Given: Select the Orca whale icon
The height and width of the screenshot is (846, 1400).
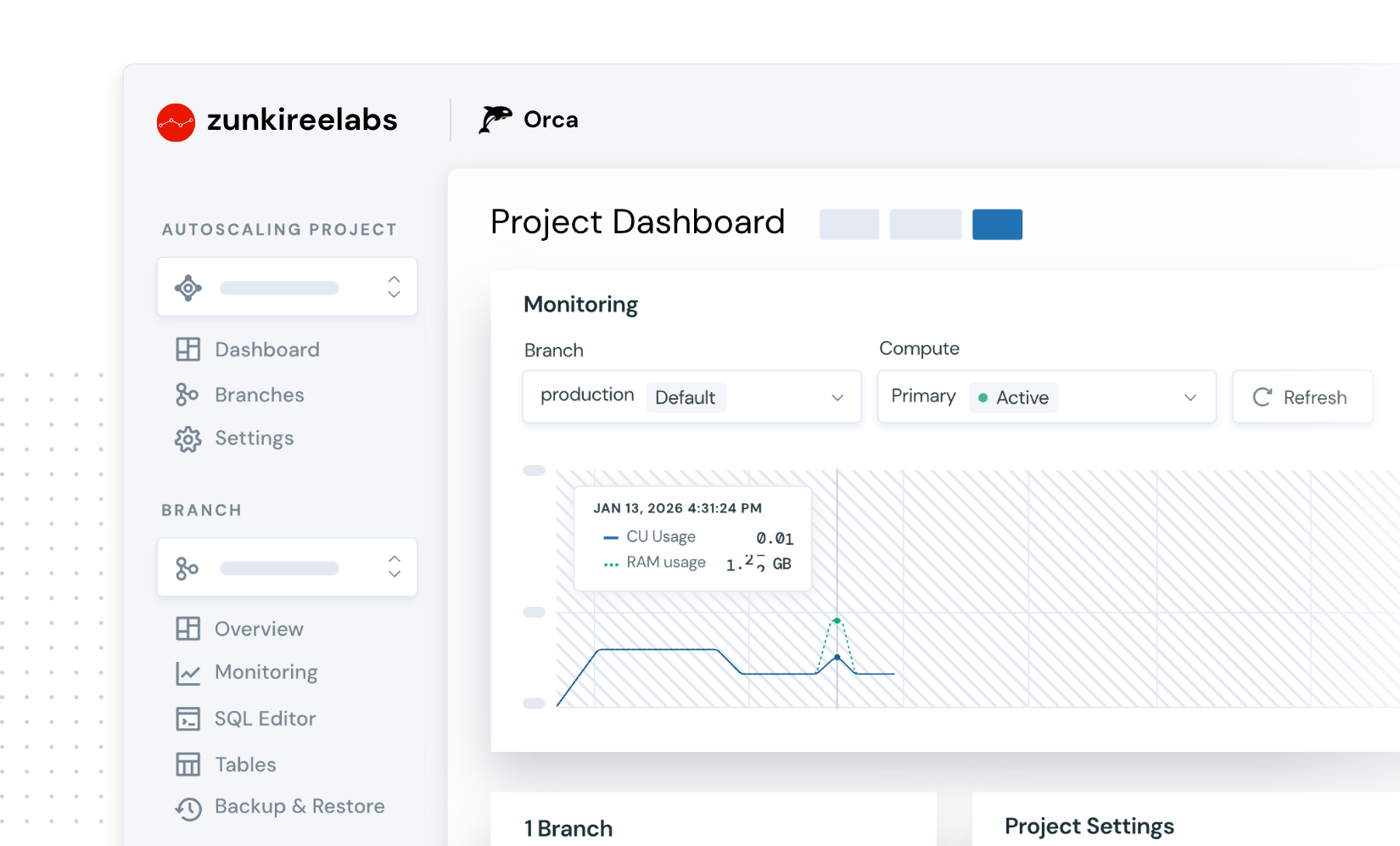Looking at the screenshot, I should (x=496, y=120).
